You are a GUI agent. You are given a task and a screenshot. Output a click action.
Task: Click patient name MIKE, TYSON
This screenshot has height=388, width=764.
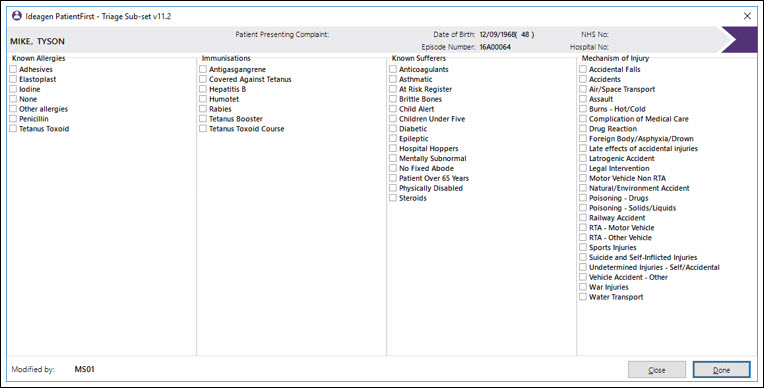pos(37,41)
